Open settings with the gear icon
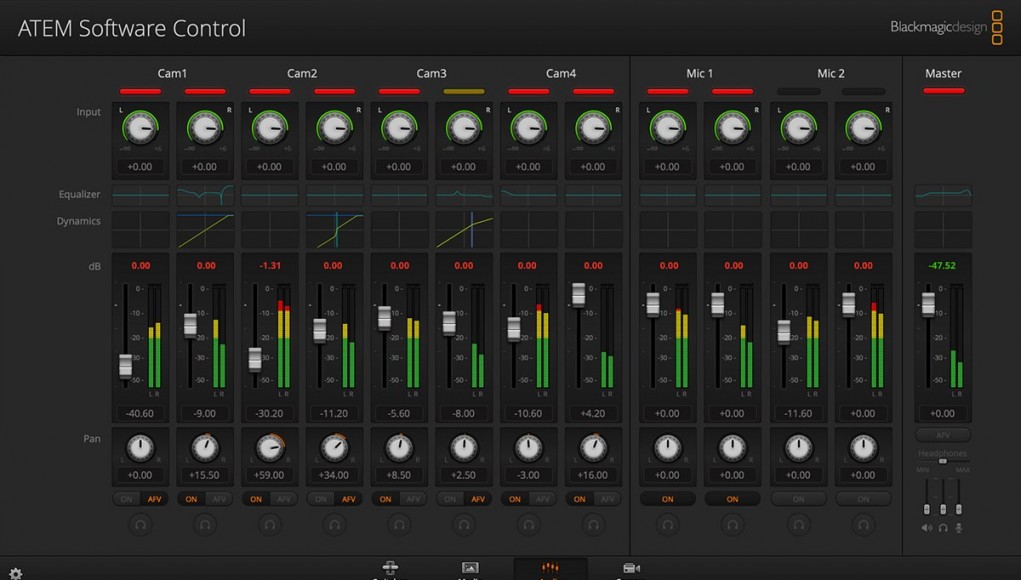1021x580 pixels. coord(16,573)
